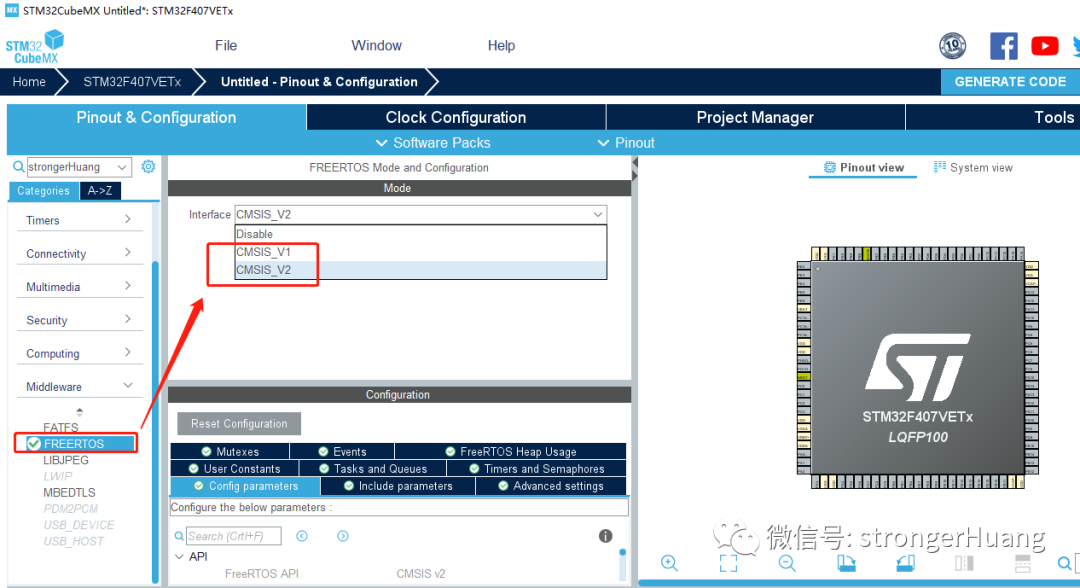Zoom in on the chip pinout
The height and width of the screenshot is (588, 1080).
click(x=669, y=563)
